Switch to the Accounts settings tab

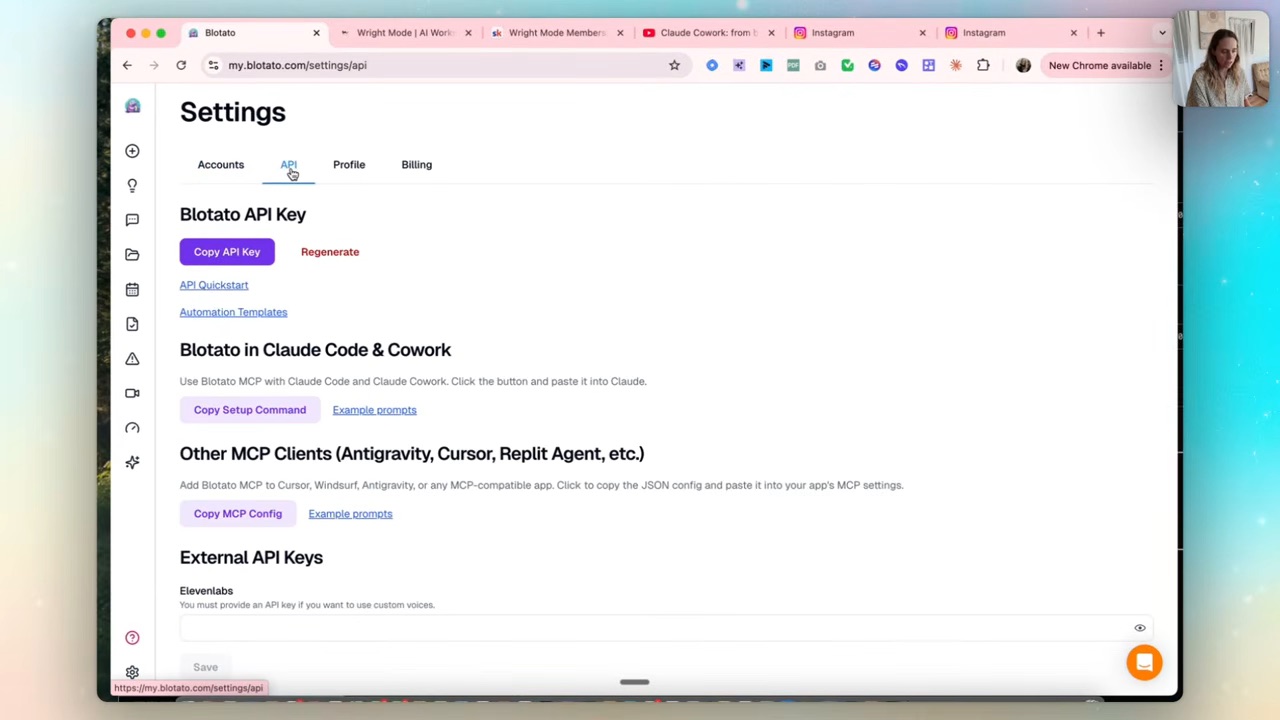(220, 165)
